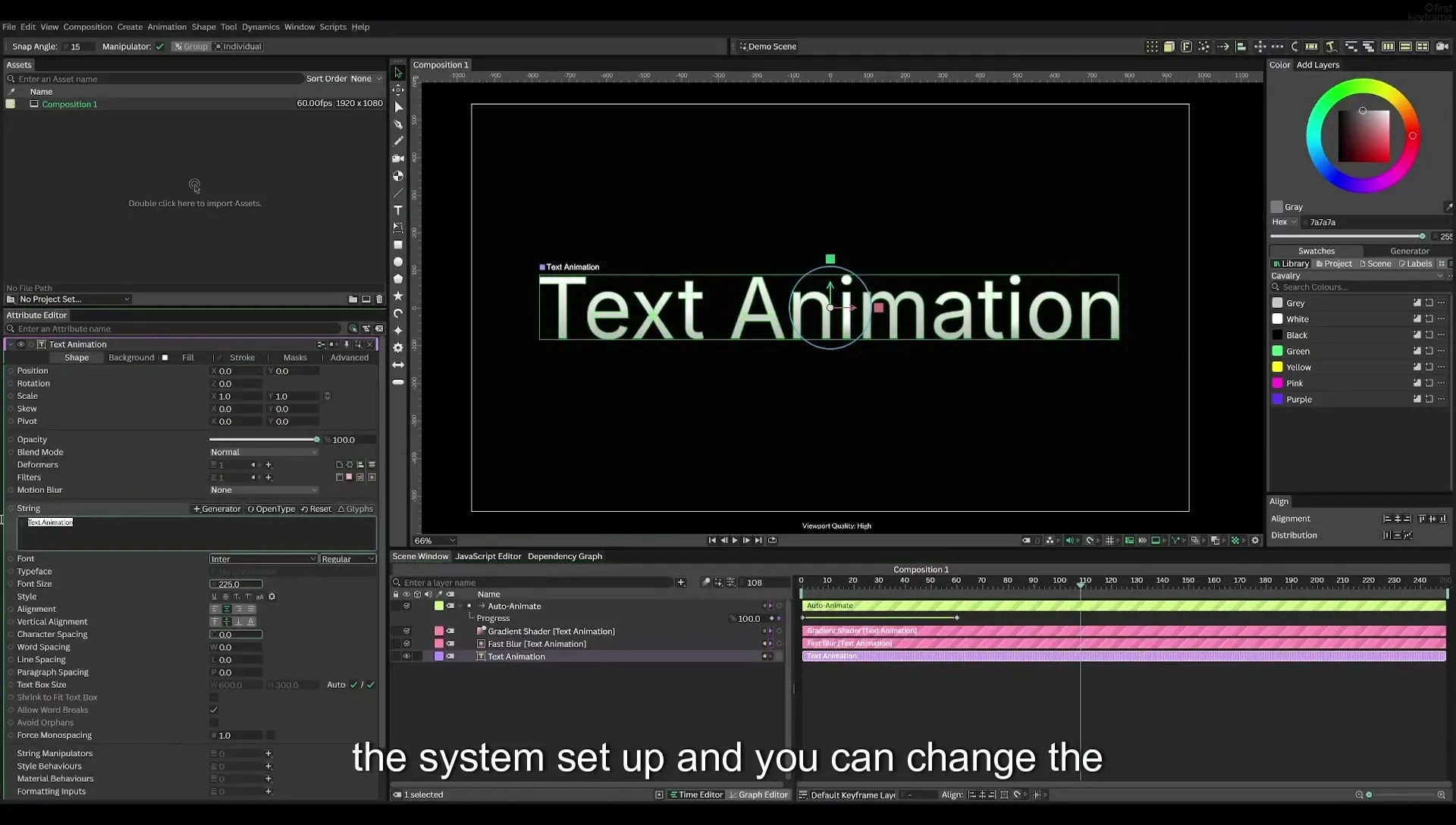The width and height of the screenshot is (1456, 825).
Task: Toggle Gradient Shader layer enable checkmark
Action: [406, 631]
